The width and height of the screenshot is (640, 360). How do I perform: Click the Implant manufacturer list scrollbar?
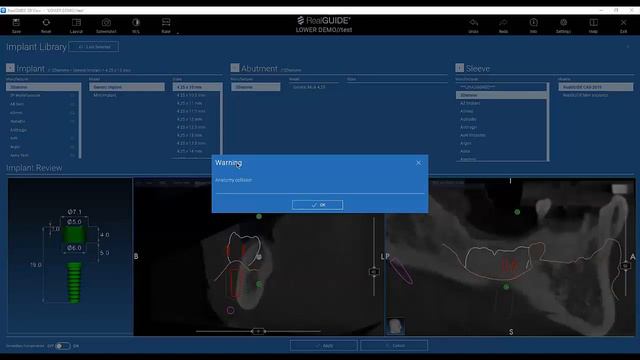click(x=80, y=120)
